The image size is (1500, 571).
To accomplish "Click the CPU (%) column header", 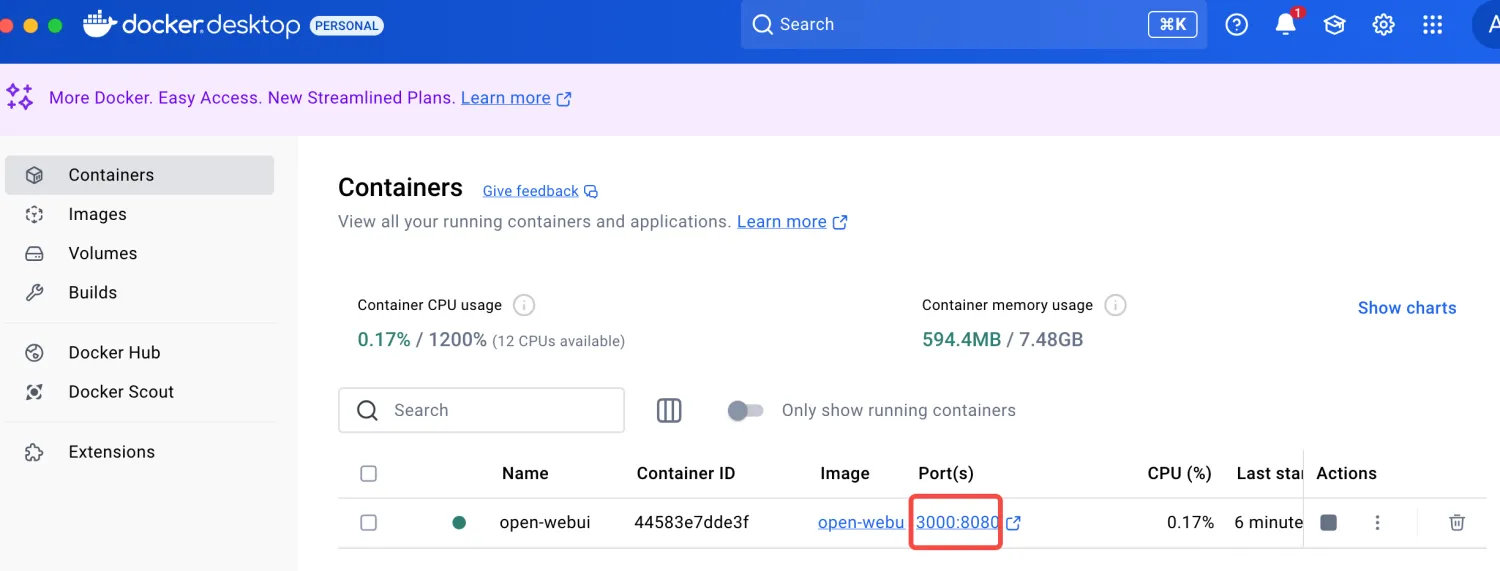I will click(1180, 473).
